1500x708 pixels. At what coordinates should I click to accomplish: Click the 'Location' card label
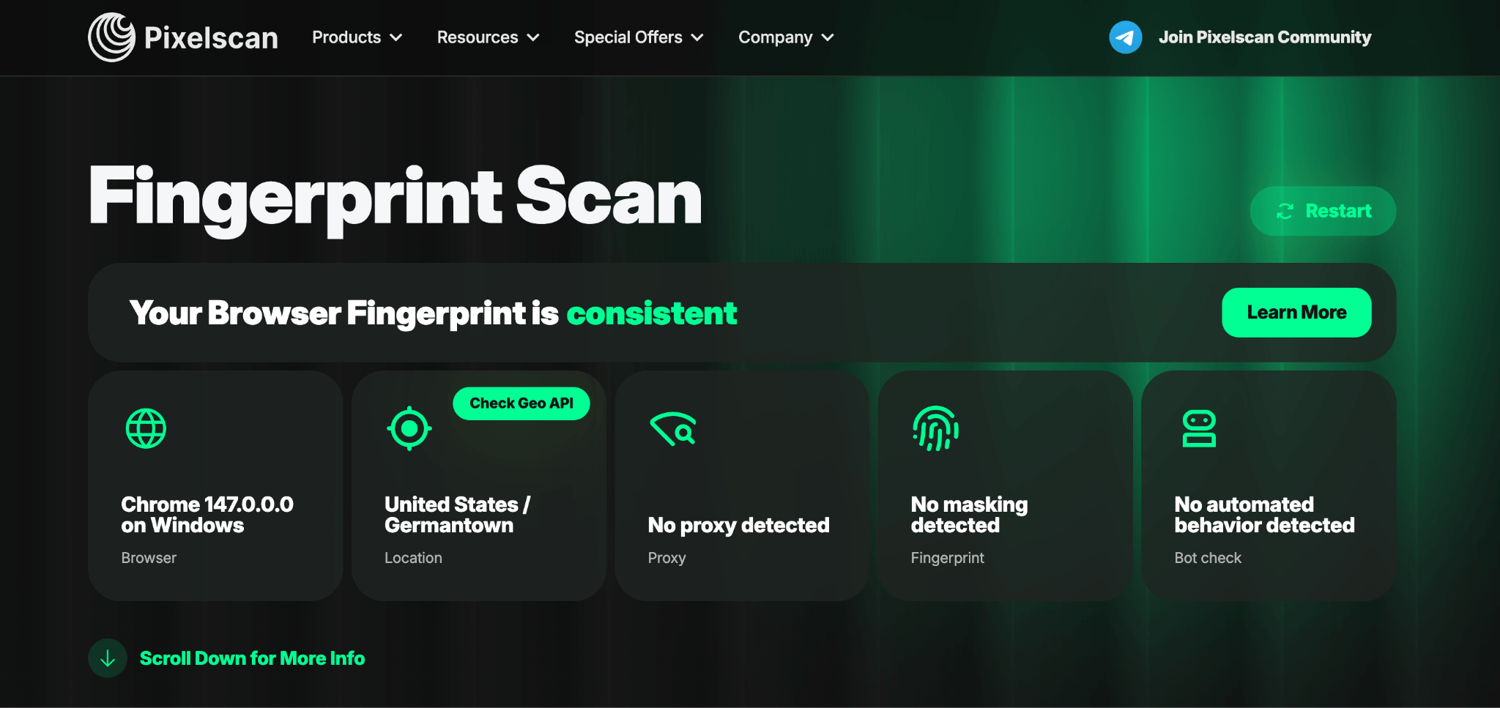click(x=413, y=558)
